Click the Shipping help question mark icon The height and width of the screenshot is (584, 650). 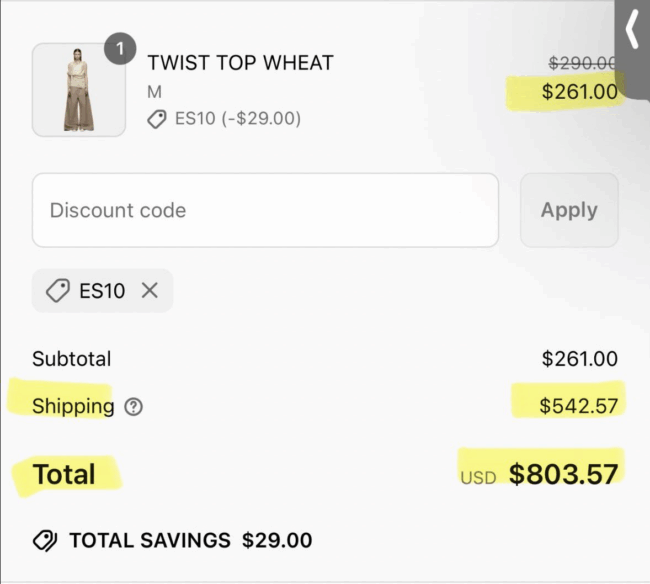coord(133,407)
